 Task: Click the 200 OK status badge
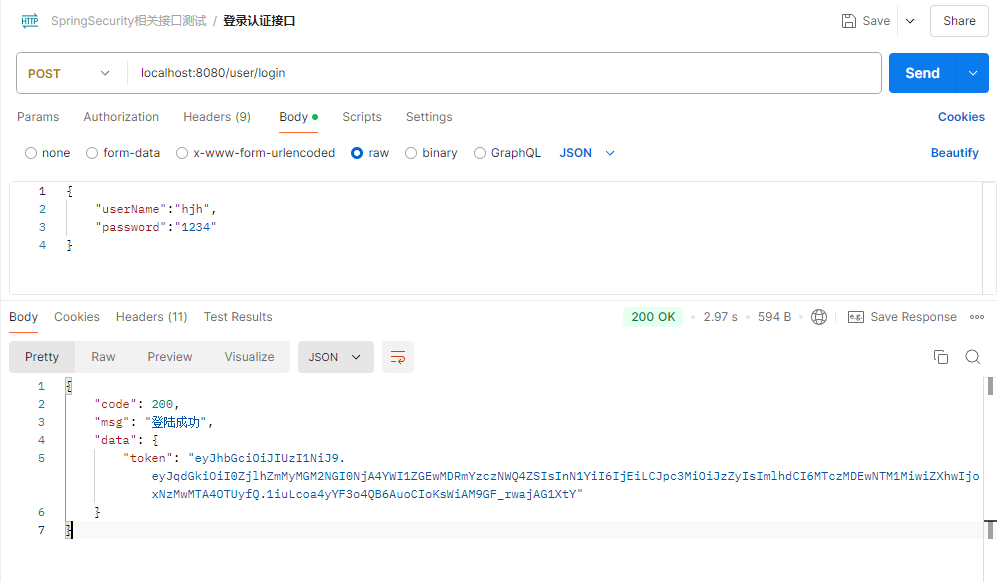click(x=653, y=317)
